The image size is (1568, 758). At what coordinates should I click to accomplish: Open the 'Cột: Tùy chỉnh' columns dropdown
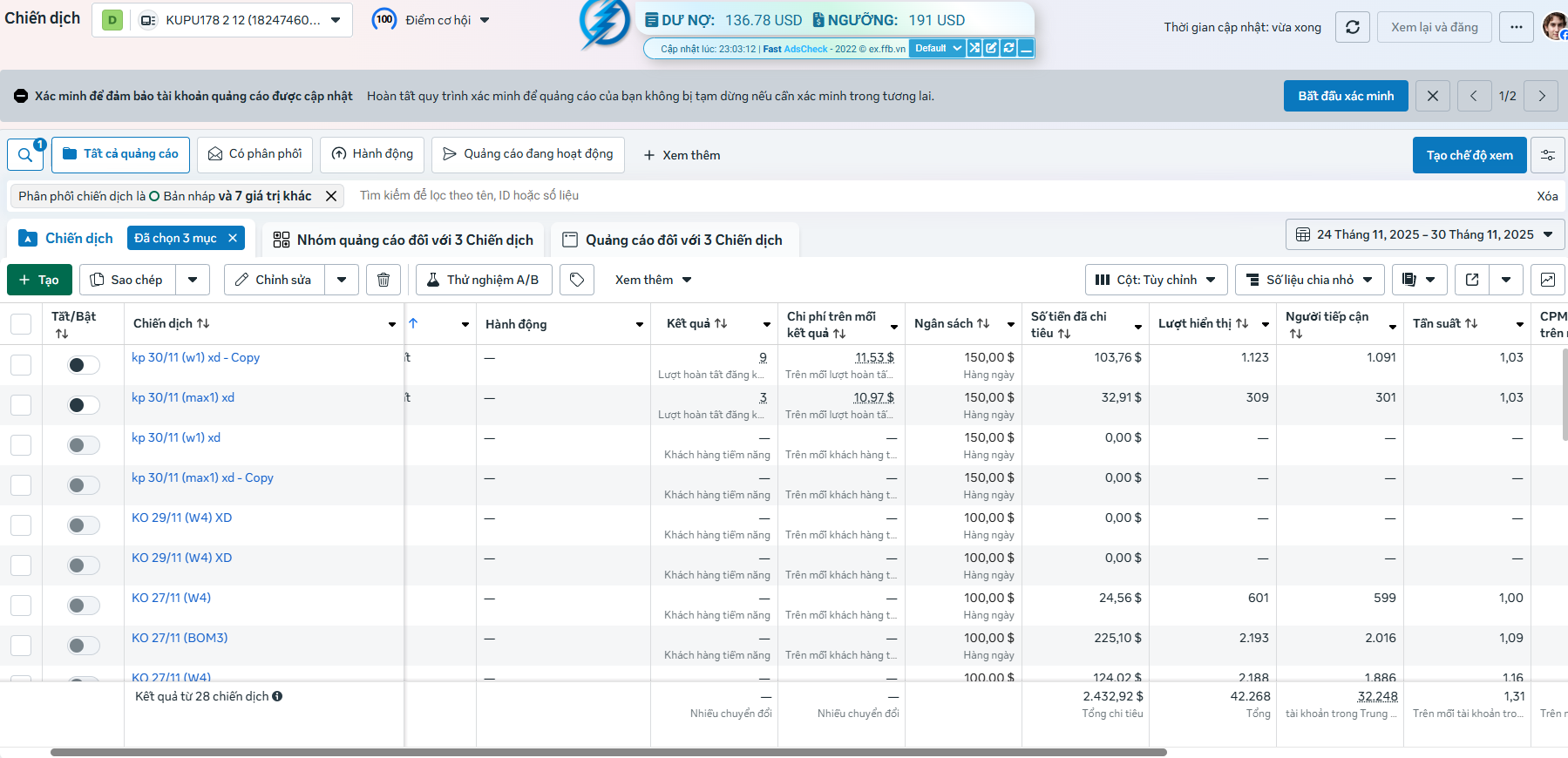coord(1157,280)
